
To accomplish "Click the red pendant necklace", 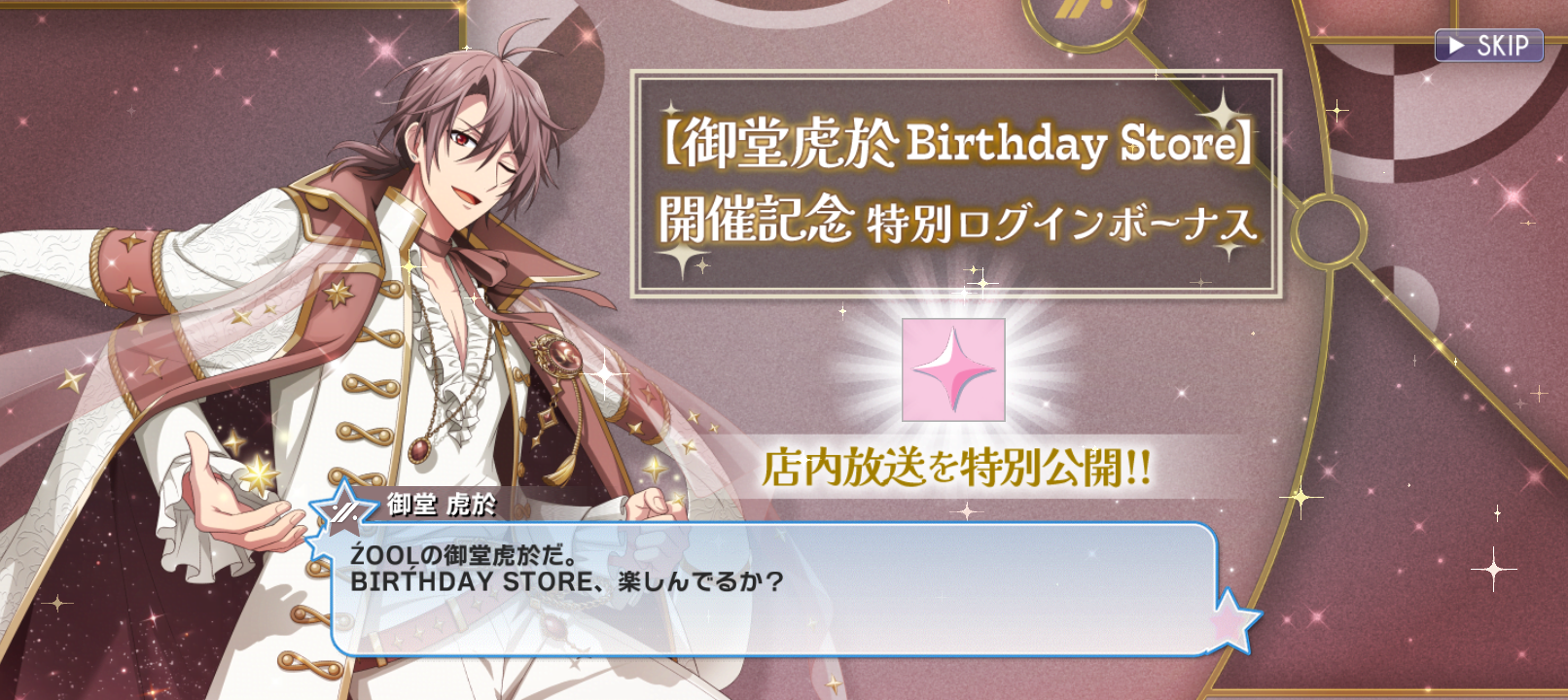I will pyautogui.click(x=420, y=450).
